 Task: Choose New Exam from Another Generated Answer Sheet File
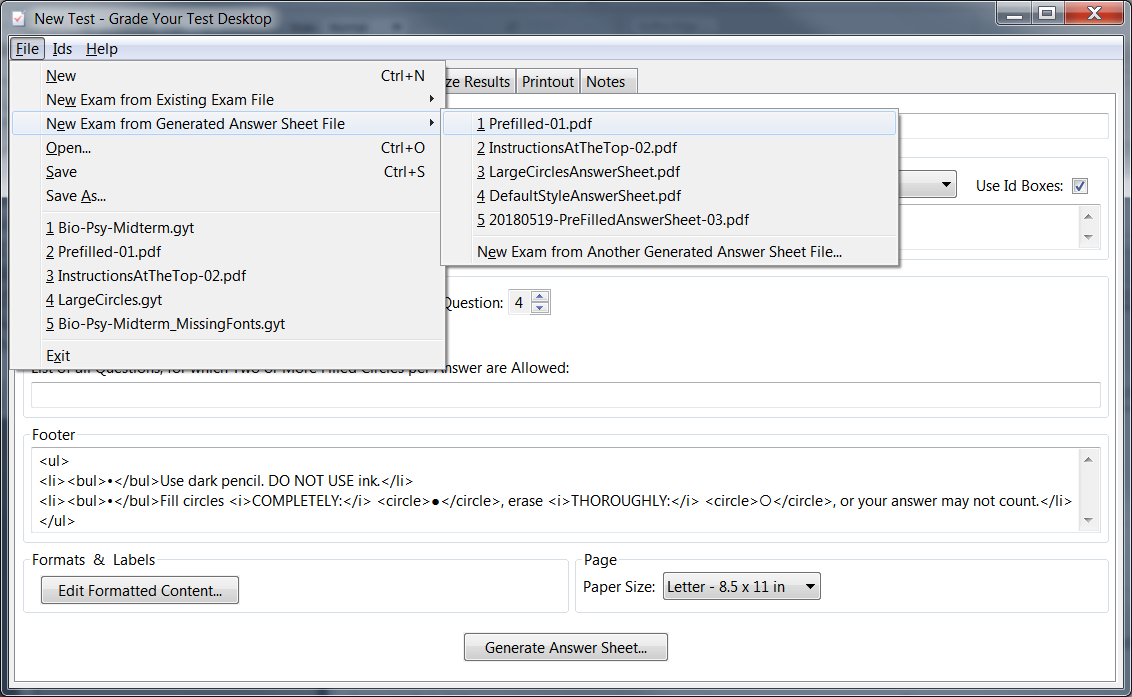point(659,252)
